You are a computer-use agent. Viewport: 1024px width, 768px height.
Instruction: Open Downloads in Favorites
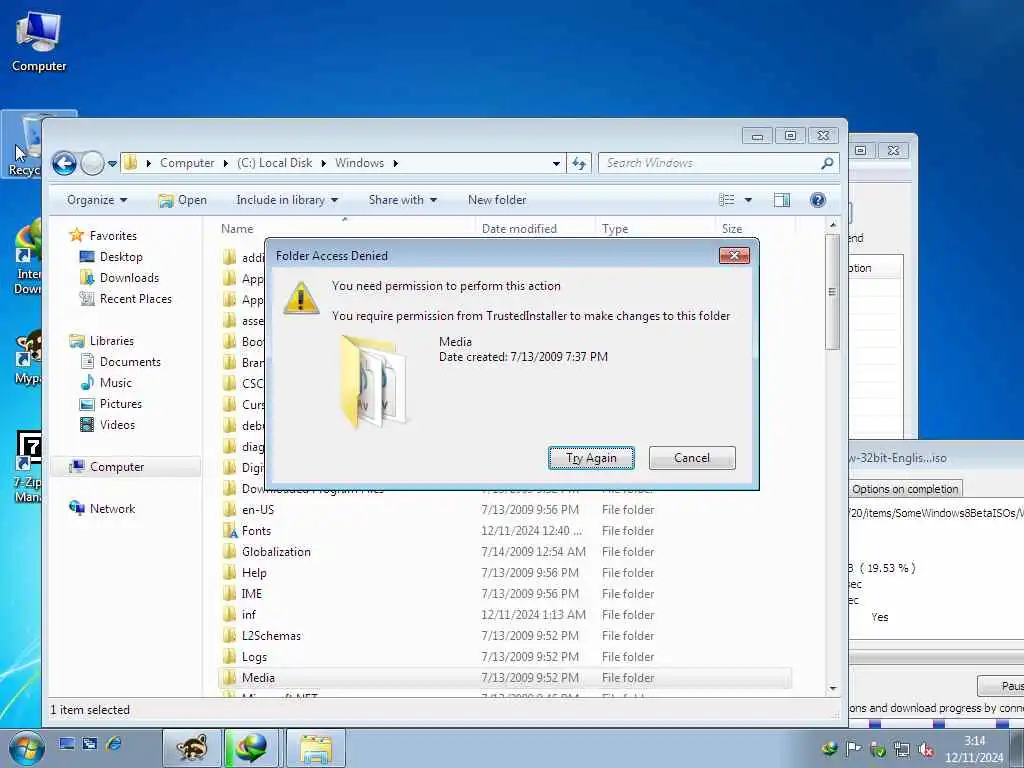click(x=129, y=278)
